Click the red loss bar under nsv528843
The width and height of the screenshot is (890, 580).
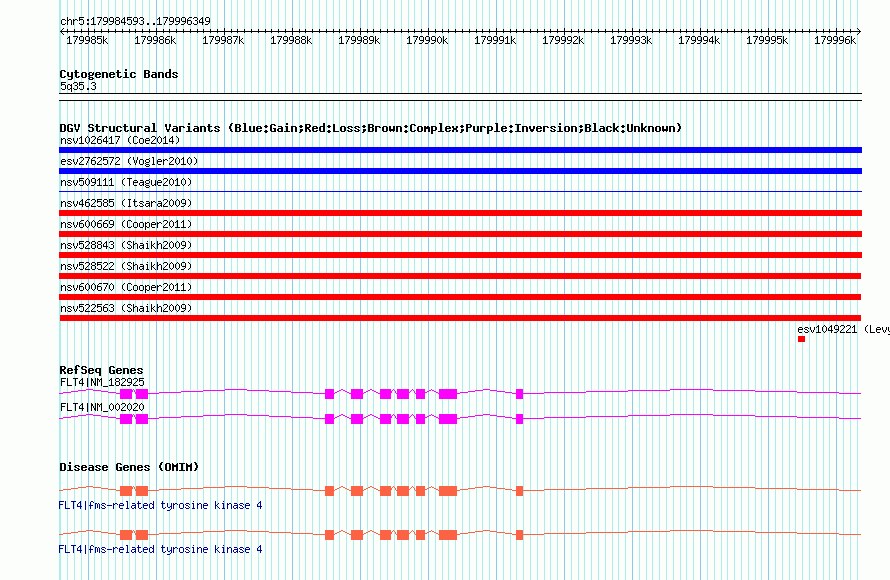460,255
